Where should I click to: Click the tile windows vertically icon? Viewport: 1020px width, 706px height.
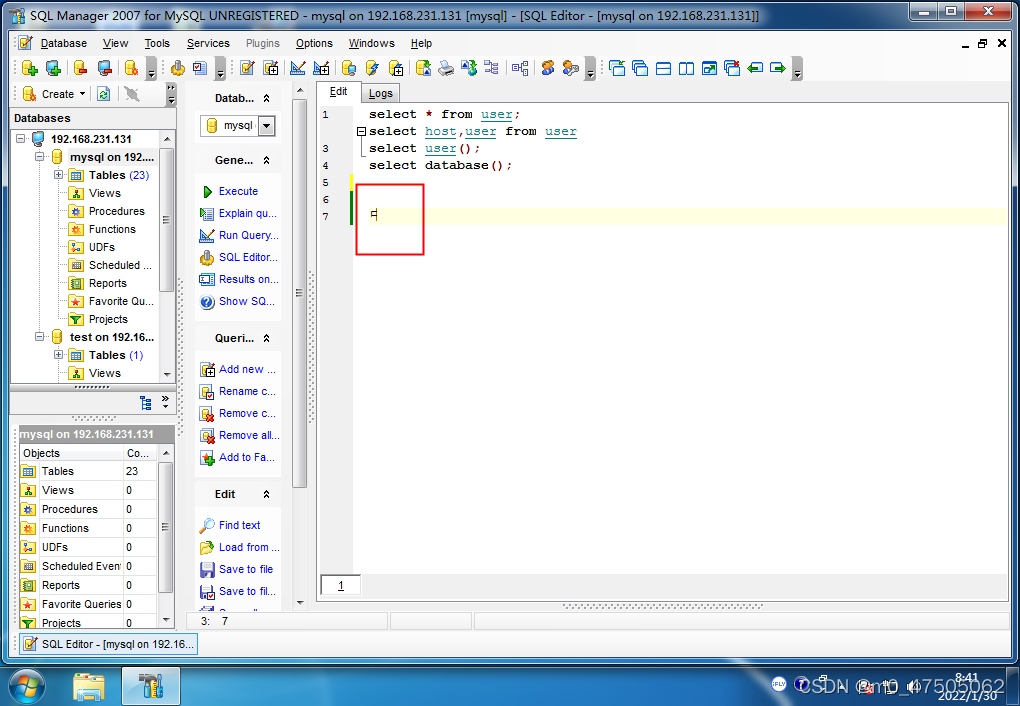click(x=686, y=68)
